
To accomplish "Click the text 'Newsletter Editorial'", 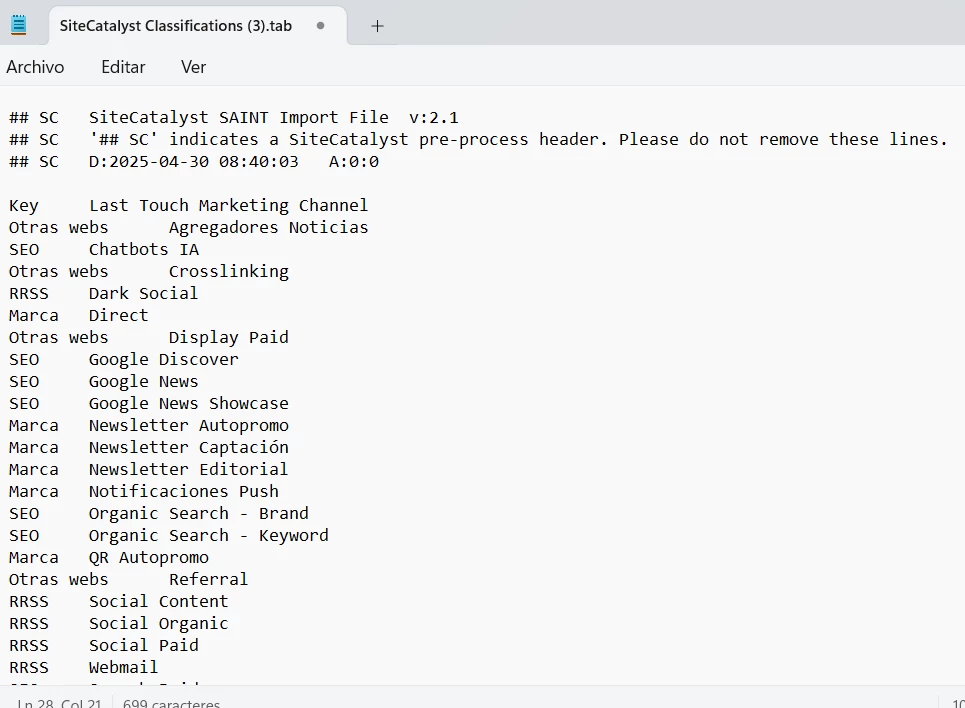I will 188,470.
